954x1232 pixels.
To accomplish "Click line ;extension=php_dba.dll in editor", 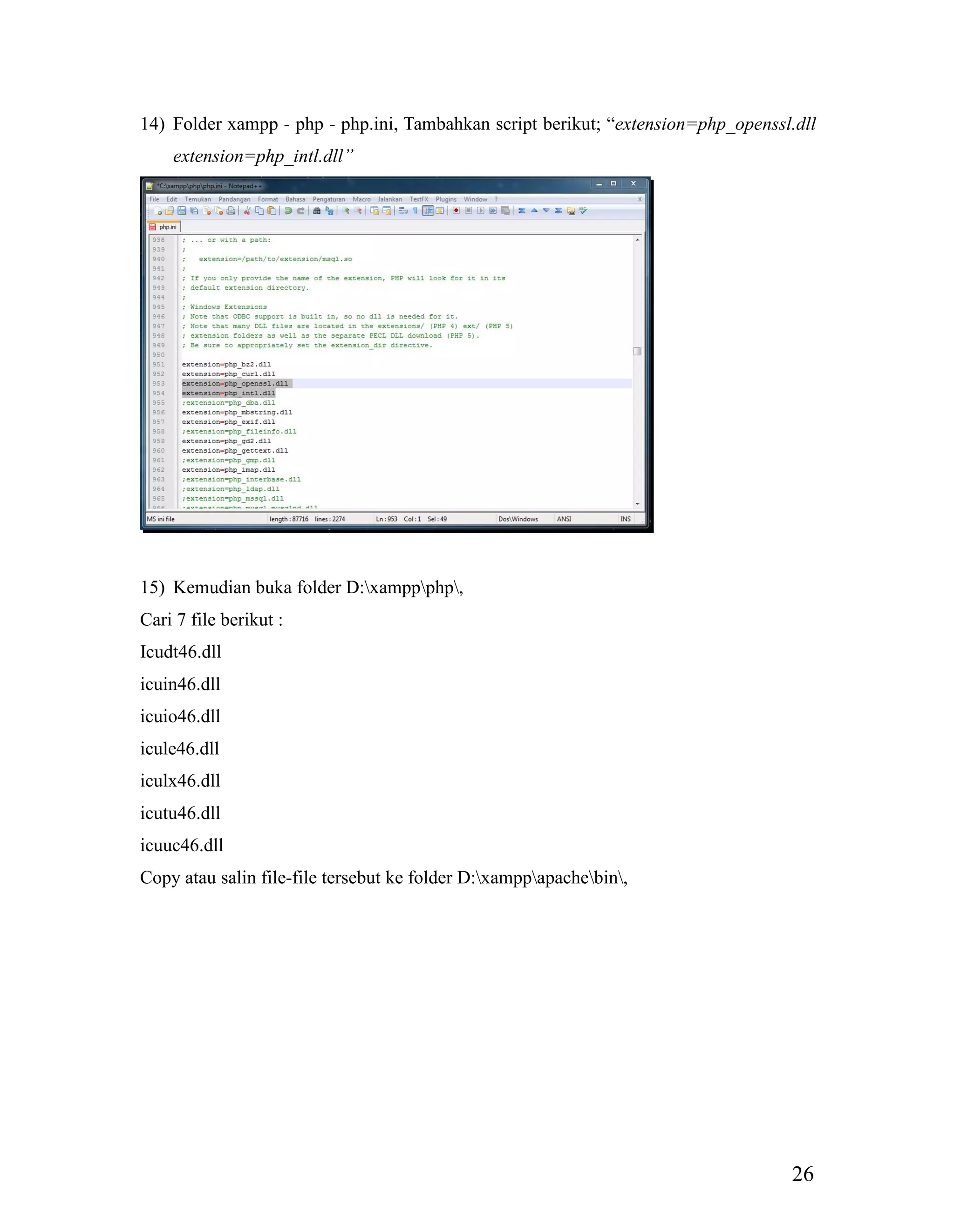I will (229, 403).
